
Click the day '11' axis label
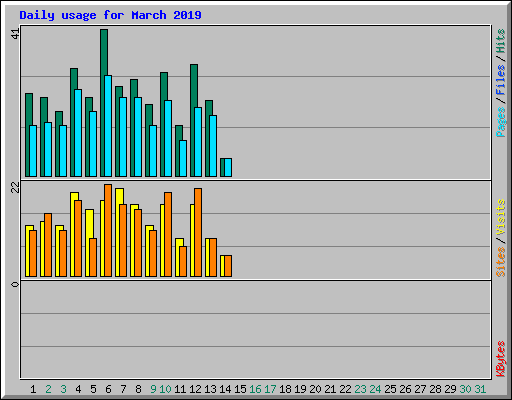(180, 389)
